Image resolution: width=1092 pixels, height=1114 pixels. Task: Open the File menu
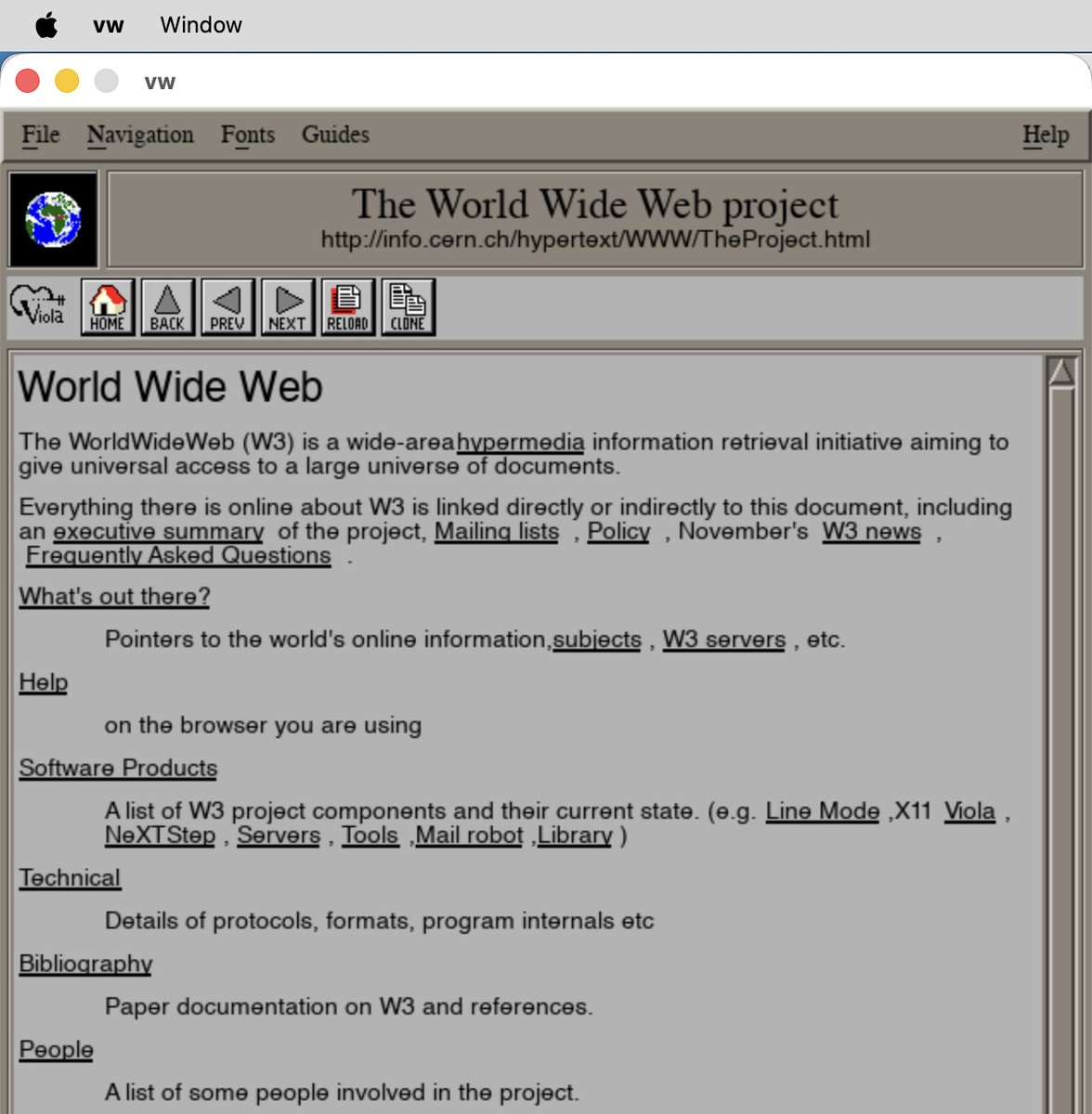coord(41,135)
